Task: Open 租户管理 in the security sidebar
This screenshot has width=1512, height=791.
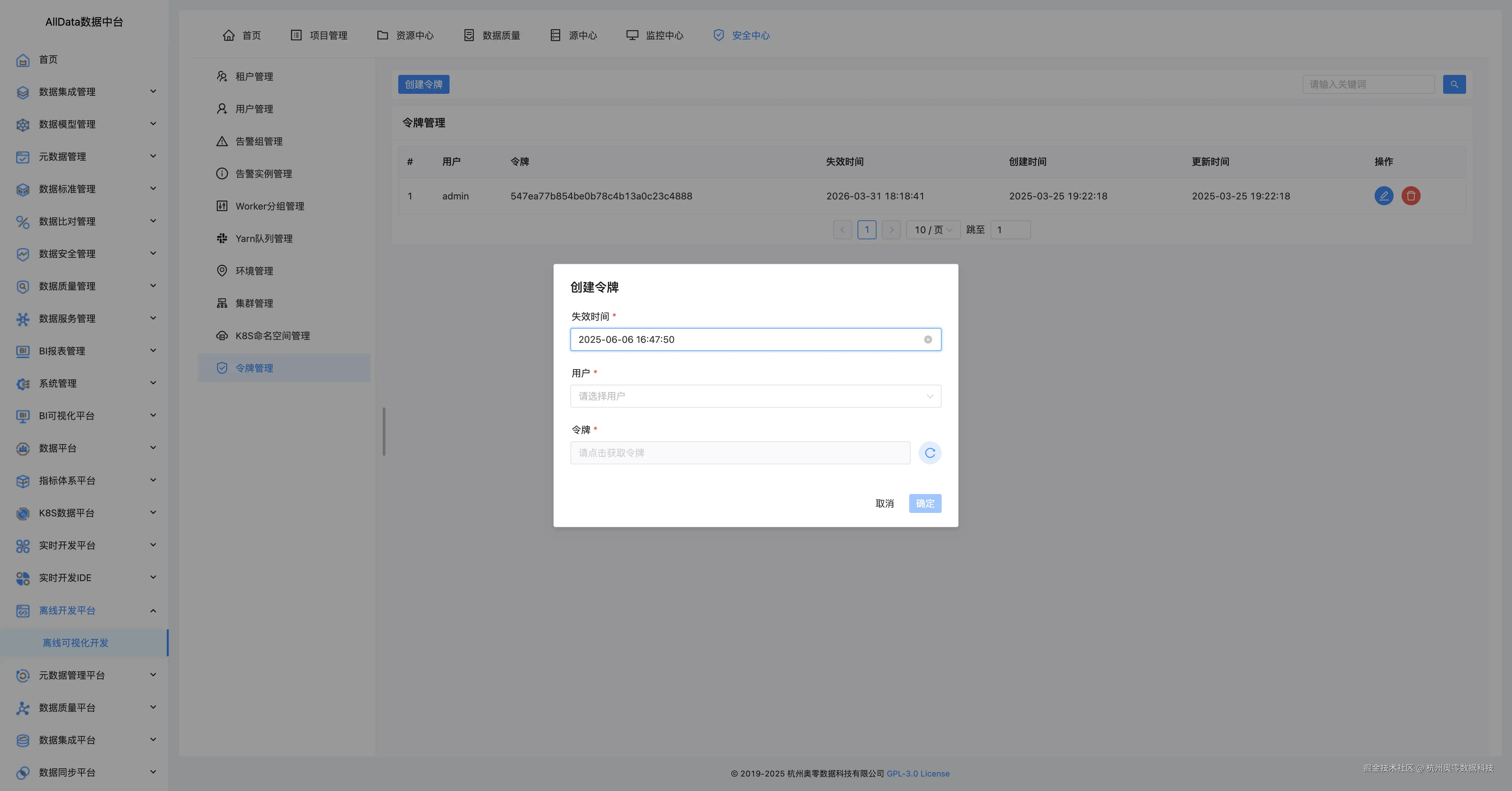Action: (x=253, y=77)
